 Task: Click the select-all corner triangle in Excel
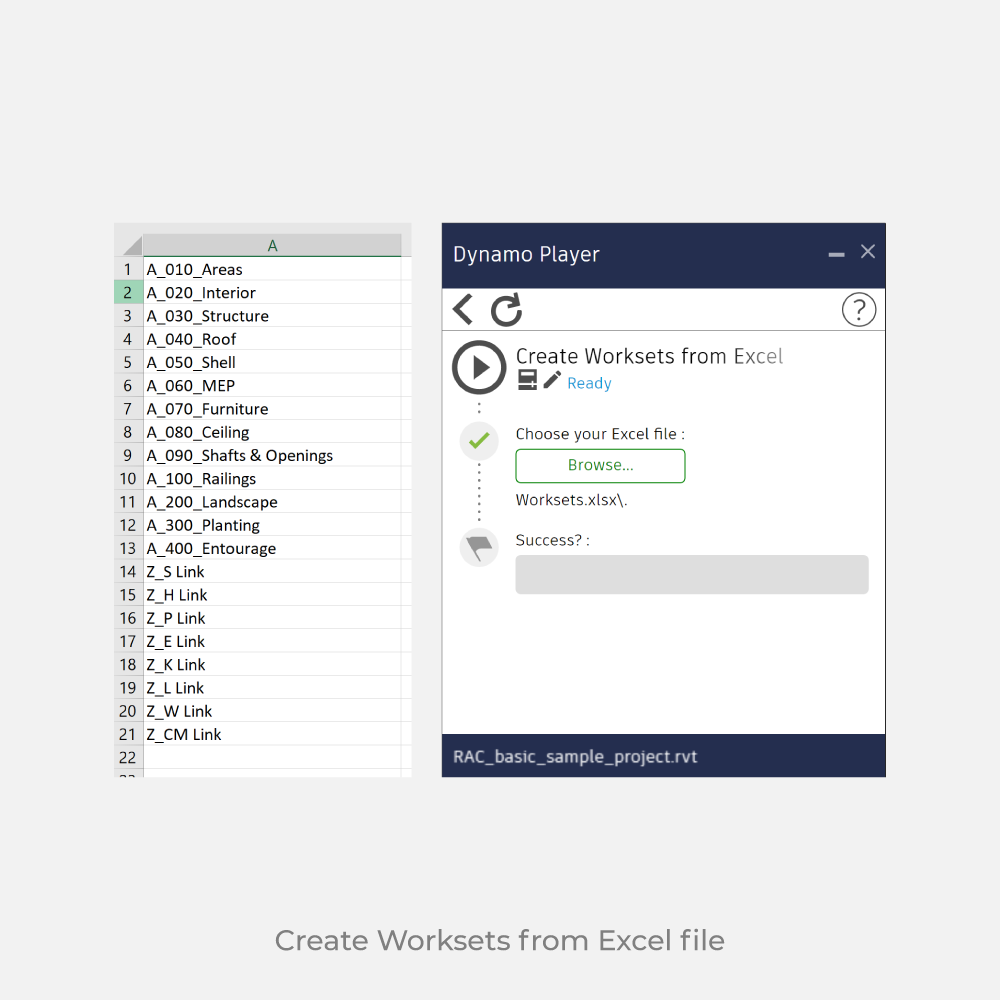click(132, 246)
